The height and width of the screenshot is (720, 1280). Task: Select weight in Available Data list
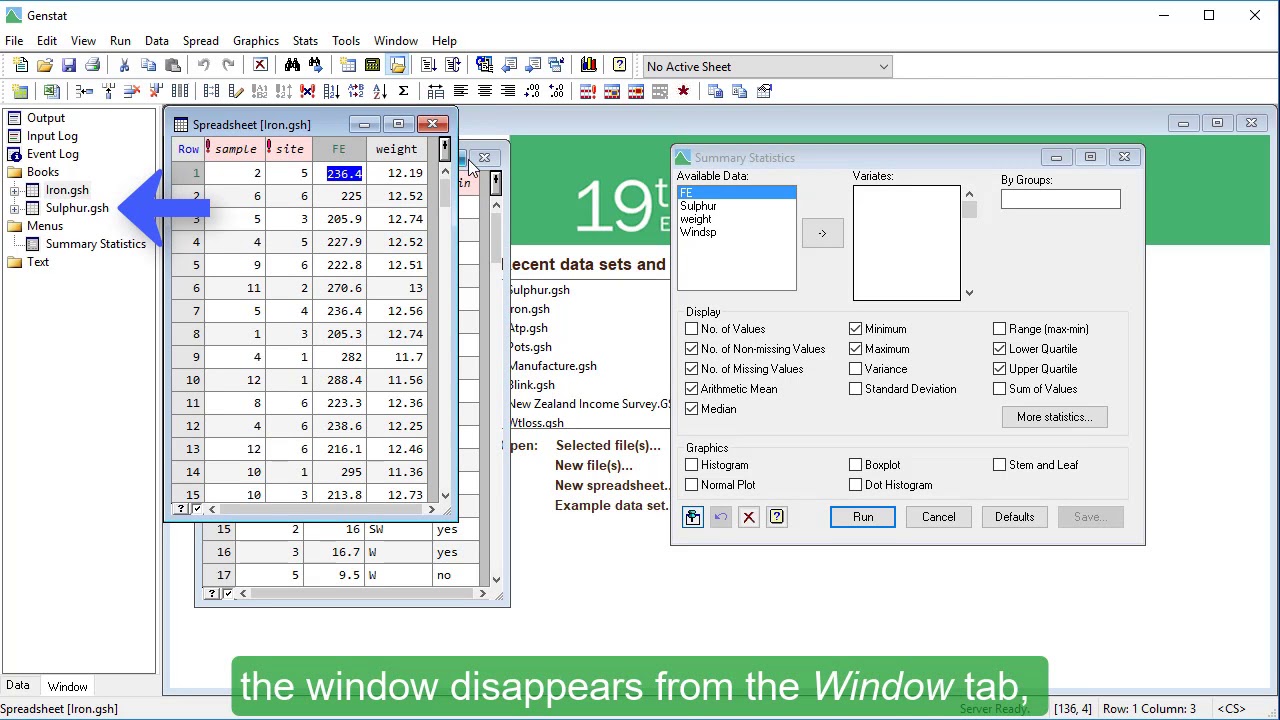[x=696, y=219]
